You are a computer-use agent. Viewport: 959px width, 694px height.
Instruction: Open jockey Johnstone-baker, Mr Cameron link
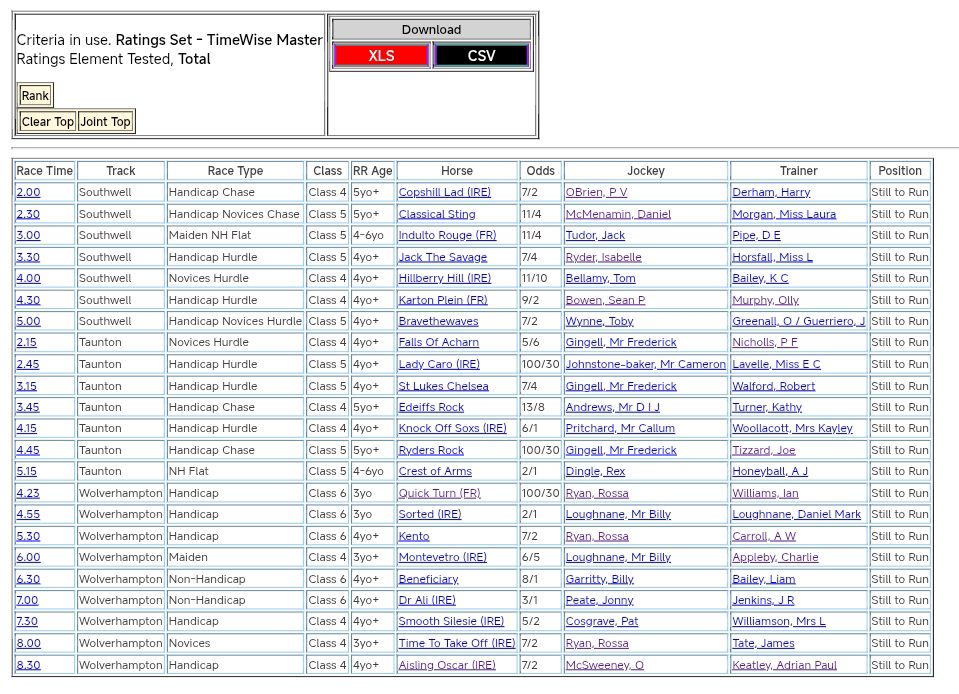pyautogui.click(x=645, y=364)
